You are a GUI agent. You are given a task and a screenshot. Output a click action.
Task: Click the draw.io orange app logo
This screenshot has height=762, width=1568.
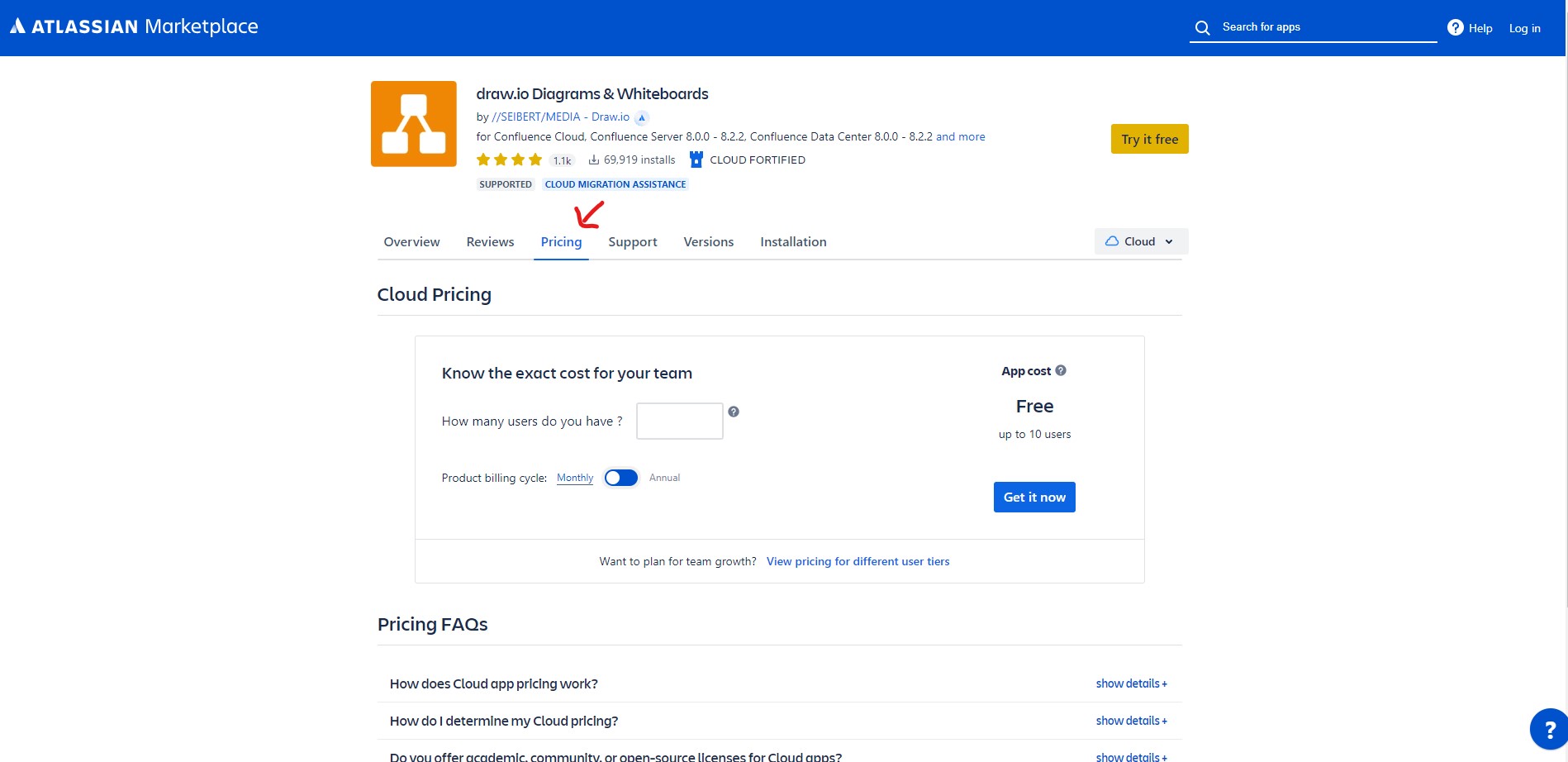(x=414, y=124)
